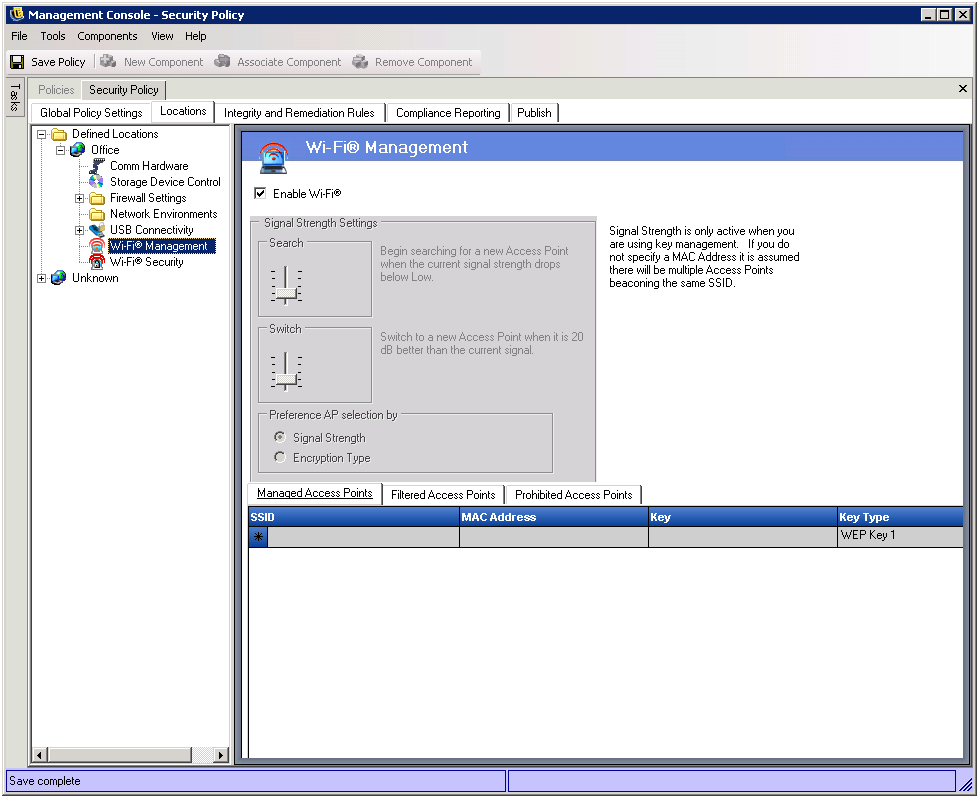Click the Associate Component button label
This screenshot has height=797, width=978.
(289, 62)
